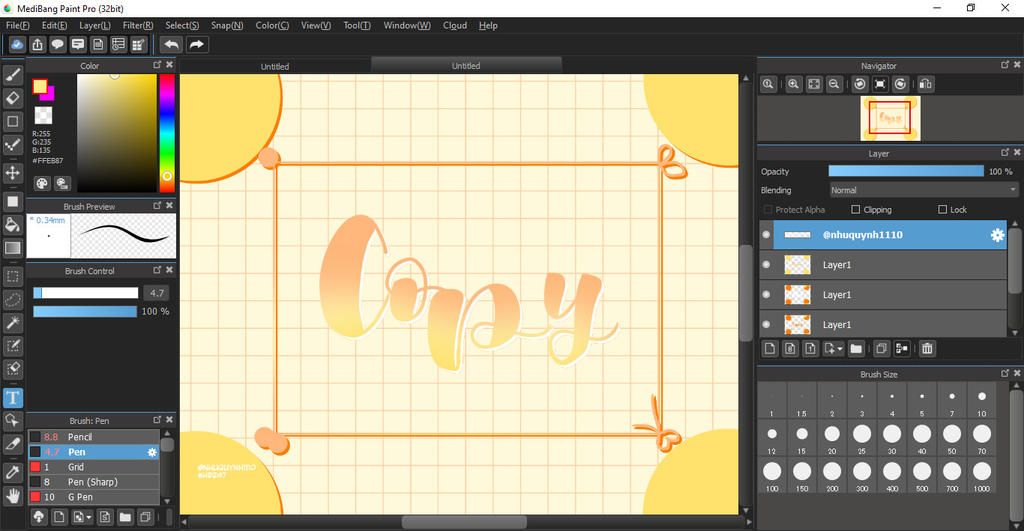Select the Lasso tool
The height and width of the screenshot is (531, 1024).
coord(12,299)
